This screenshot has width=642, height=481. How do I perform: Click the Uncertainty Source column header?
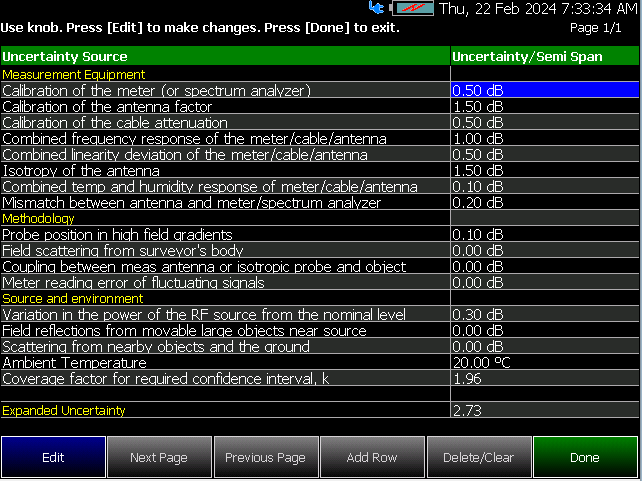point(225,56)
